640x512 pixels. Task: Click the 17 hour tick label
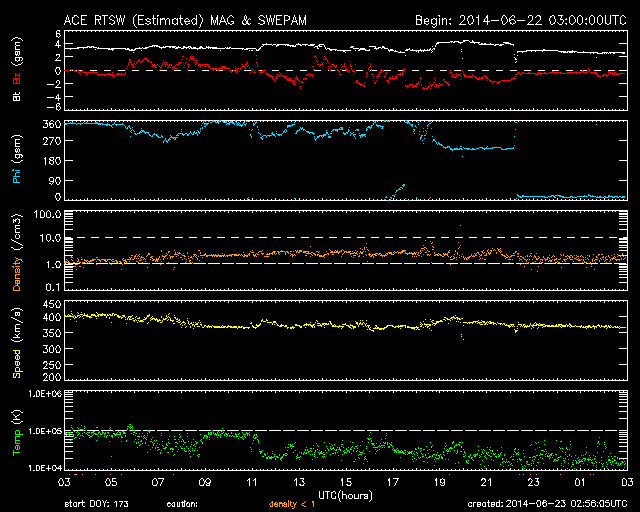393,483
